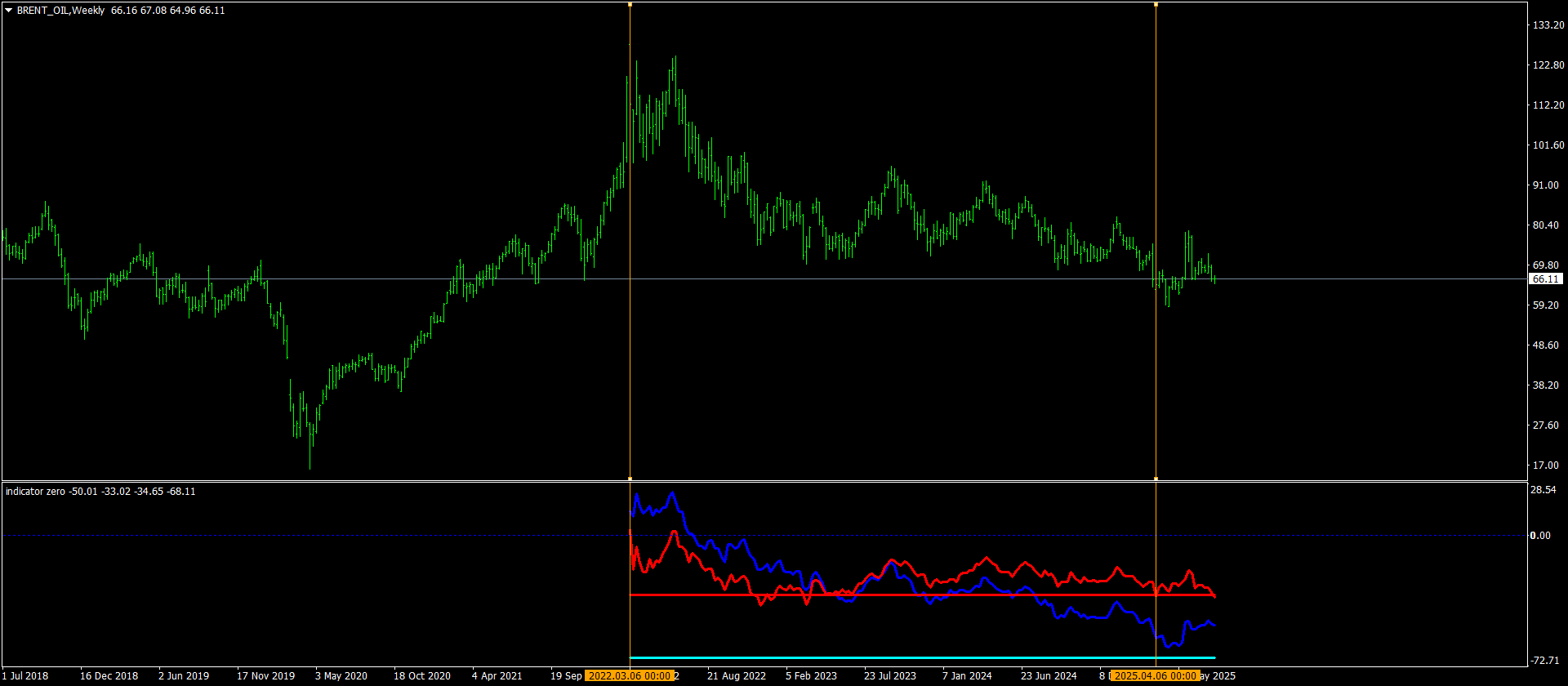The width and height of the screenshot is (1568, 686).
Task: Click the 'indicator zero' label text
Action: pyautogui.click(x=35, y=492)
